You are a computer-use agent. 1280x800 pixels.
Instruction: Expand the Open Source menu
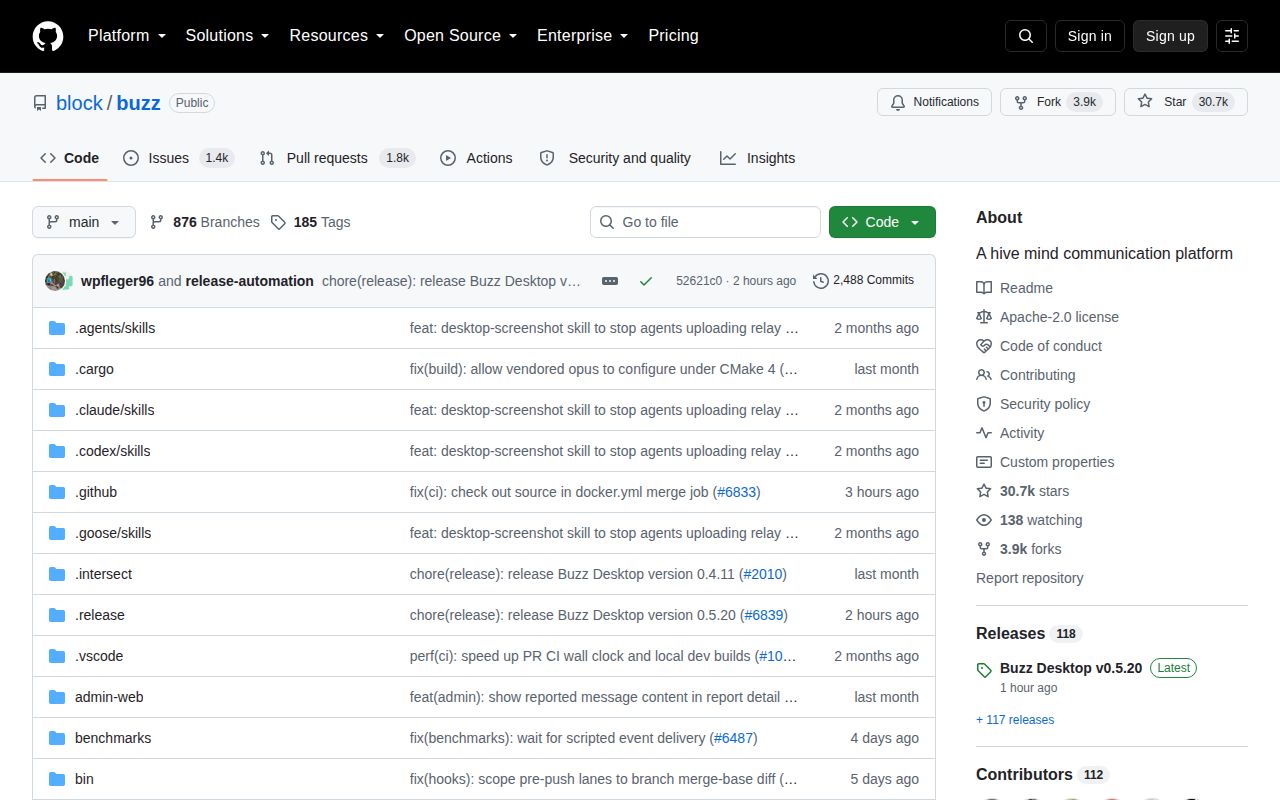click(461, 36)
